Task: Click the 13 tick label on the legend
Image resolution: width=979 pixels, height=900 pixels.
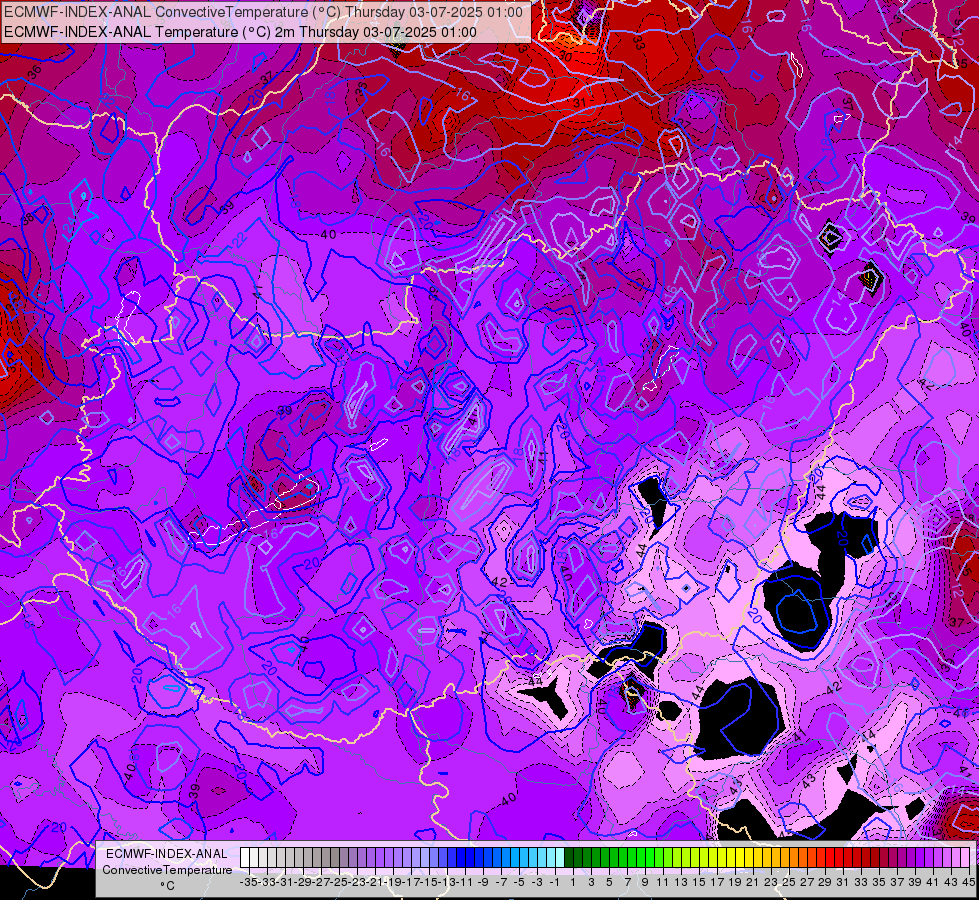Action: pos(681,882)
